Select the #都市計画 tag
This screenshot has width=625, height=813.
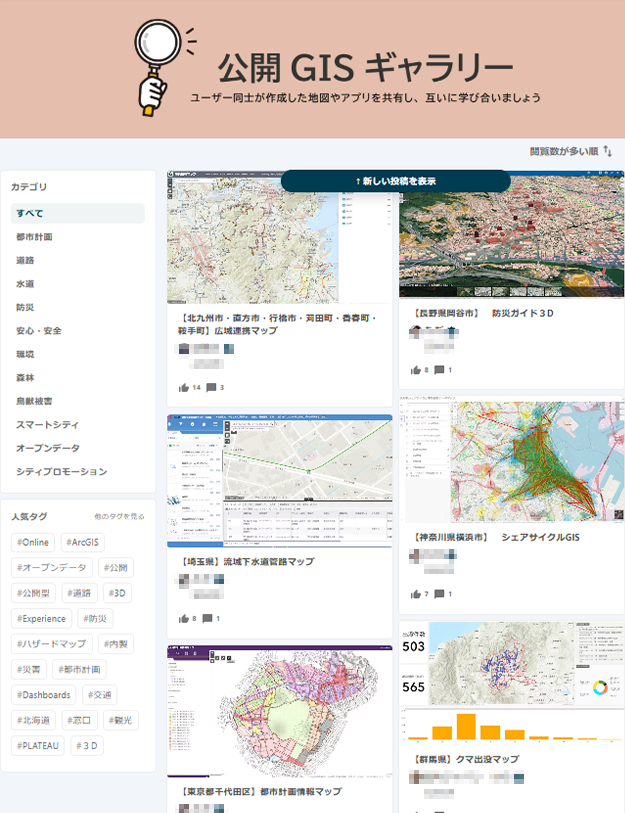pos(79,669)
